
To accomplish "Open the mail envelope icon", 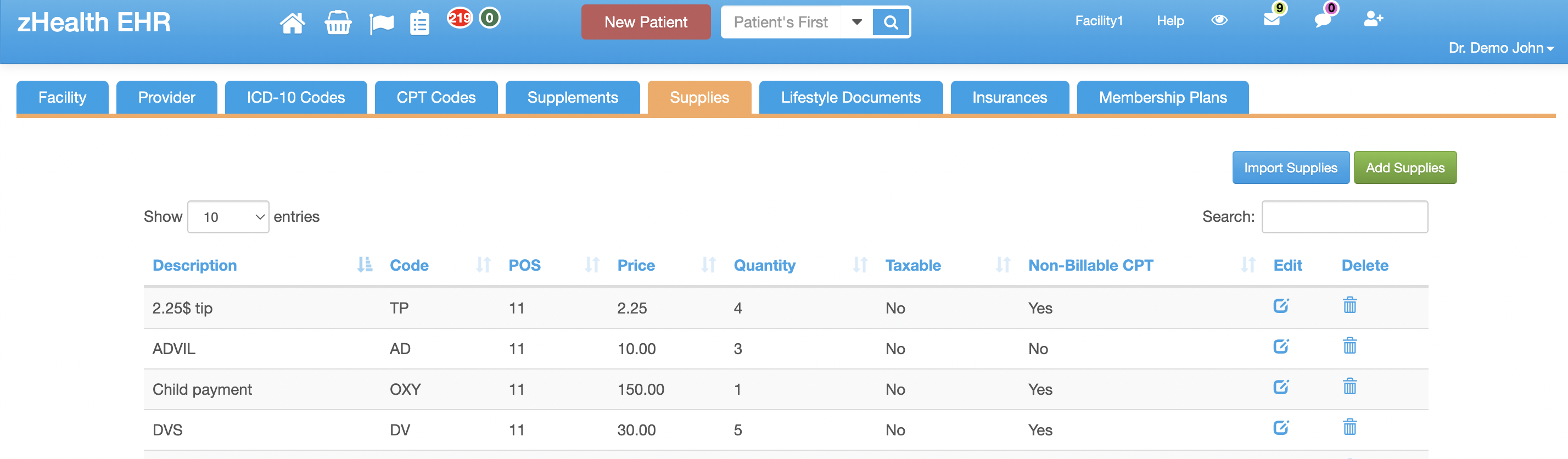I will click(x=1272, y=19).
